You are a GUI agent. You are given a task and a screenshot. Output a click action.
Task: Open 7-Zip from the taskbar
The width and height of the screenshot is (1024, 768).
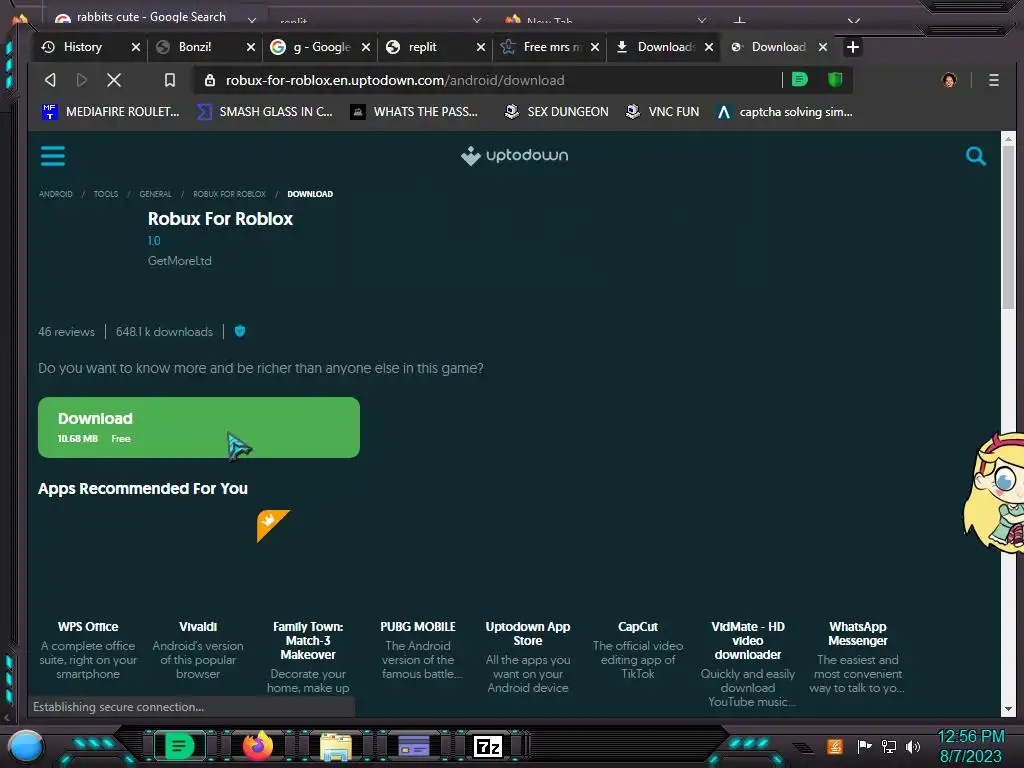pos(487,746)
